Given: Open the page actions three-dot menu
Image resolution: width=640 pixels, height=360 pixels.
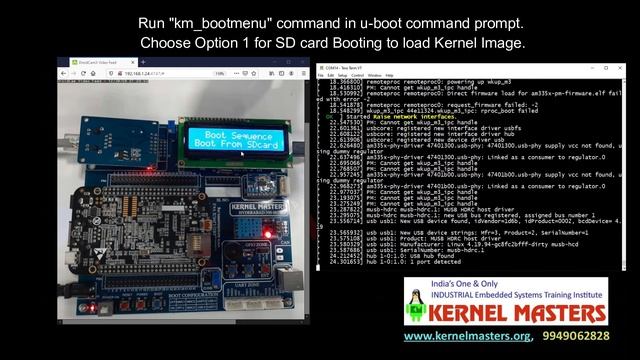Looking at the screenshot, I should (x=236, y=73).
